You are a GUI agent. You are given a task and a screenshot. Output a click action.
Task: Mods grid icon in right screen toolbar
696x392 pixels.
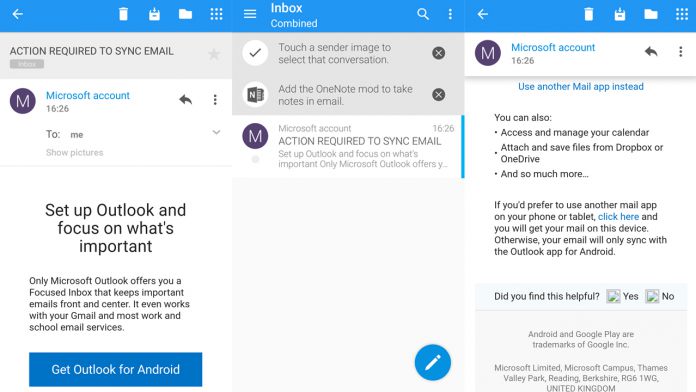click(x=682, y=14)
